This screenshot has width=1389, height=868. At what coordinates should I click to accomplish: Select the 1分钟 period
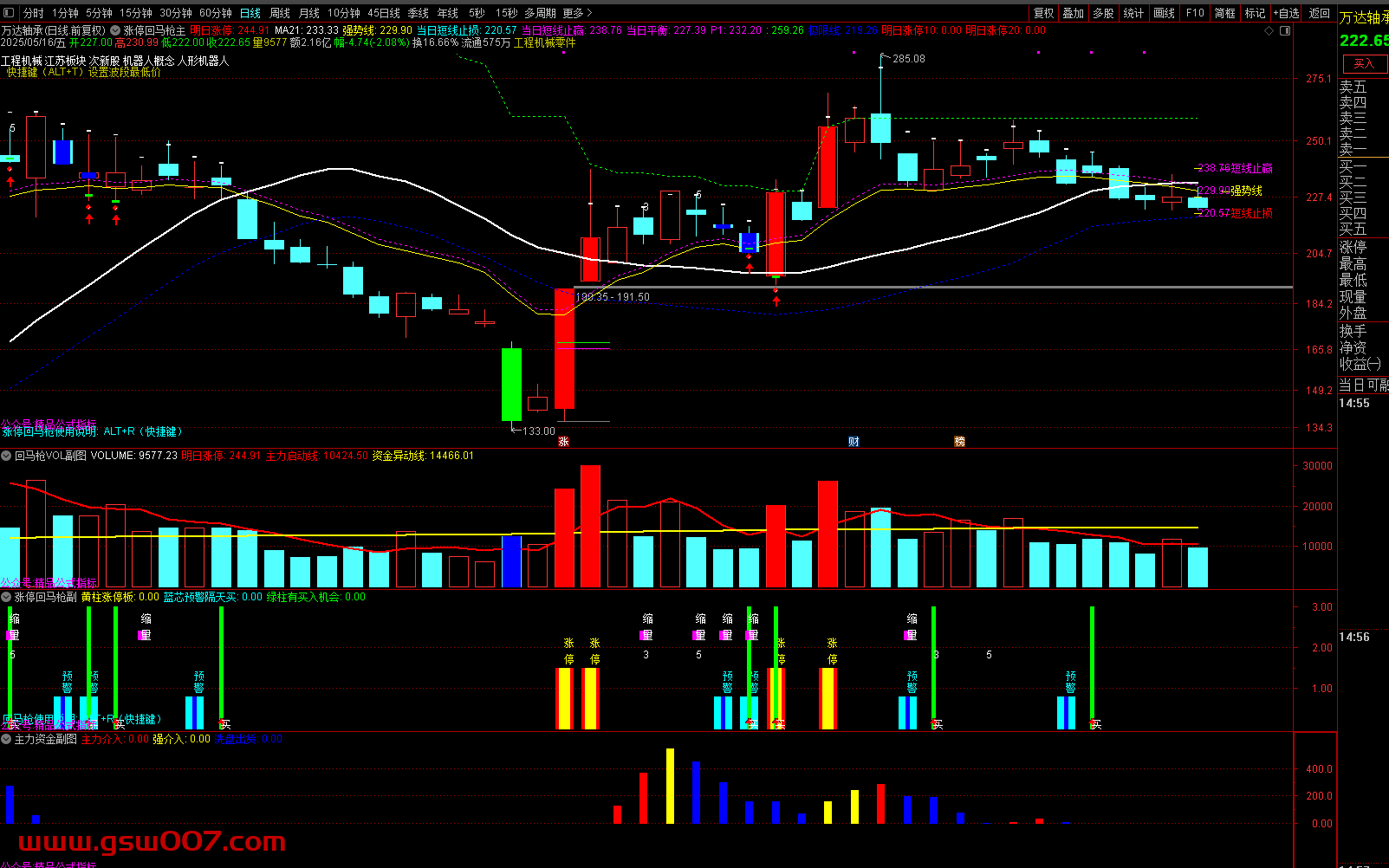point(65,13)
